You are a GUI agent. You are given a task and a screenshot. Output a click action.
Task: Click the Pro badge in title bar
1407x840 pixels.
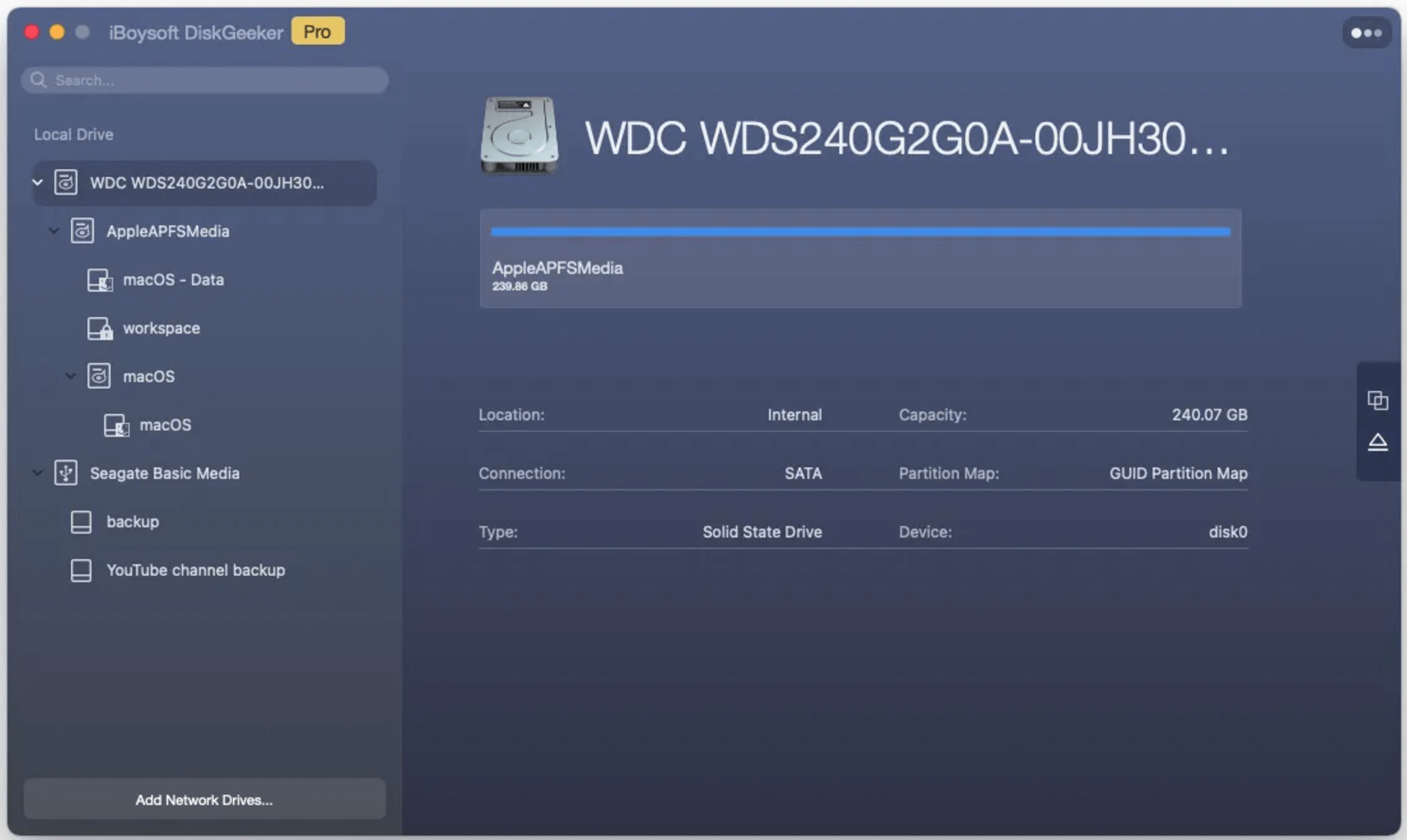[x=317, y=31]
